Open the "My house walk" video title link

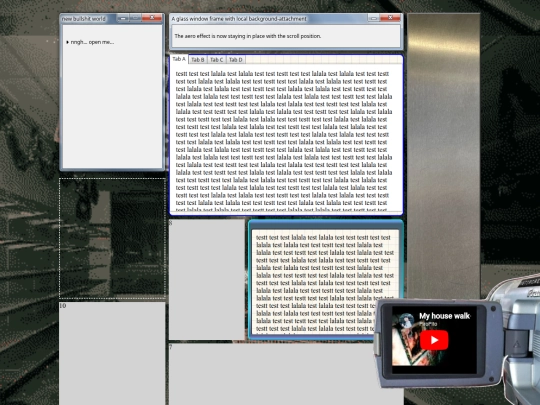(x=444, y=316)
